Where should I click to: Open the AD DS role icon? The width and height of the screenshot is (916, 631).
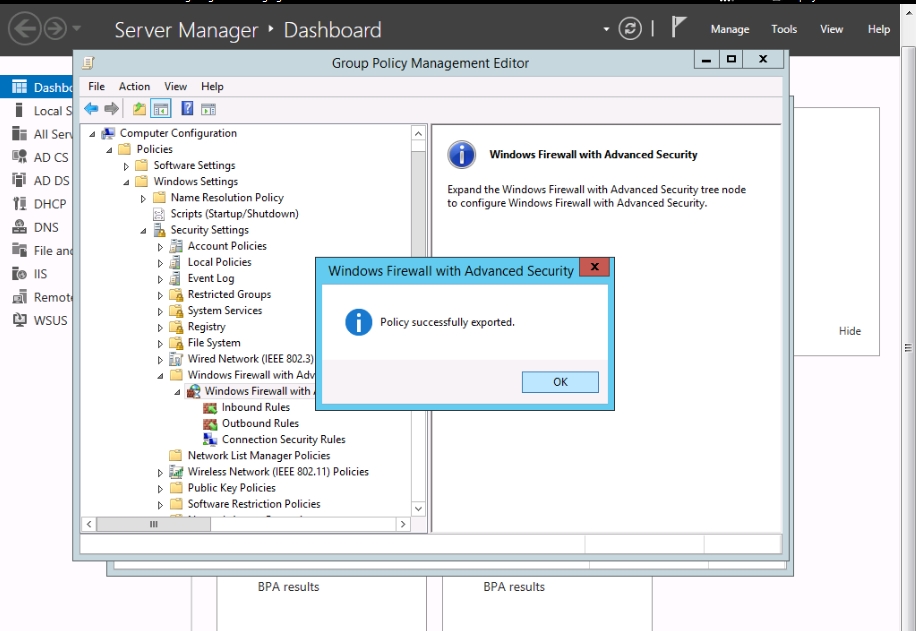pos(19,181)
